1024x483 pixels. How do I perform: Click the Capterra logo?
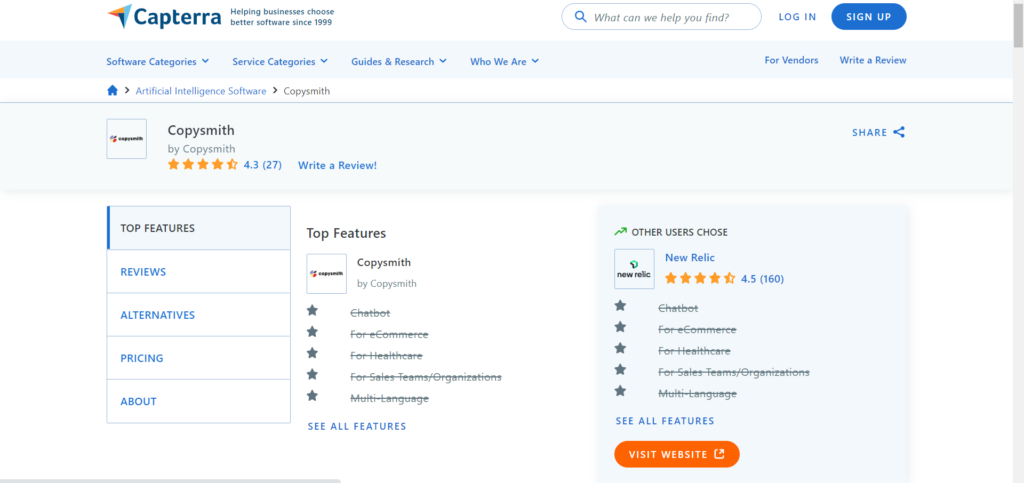(165, 16)
